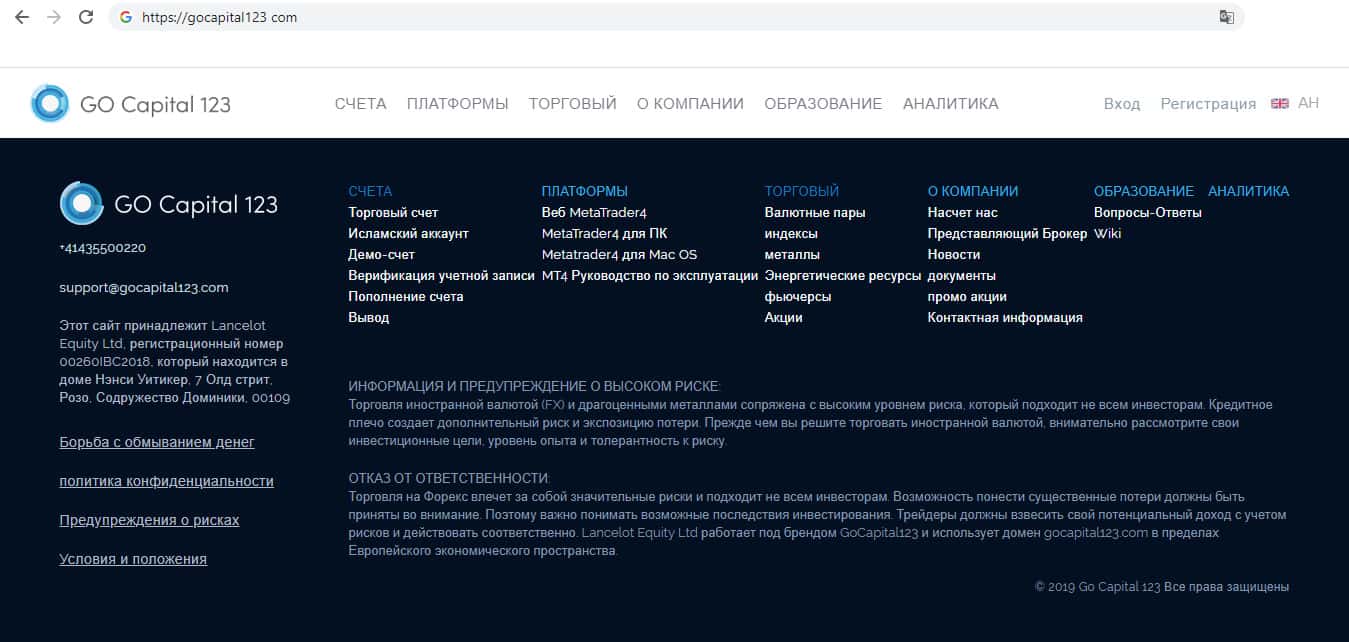Click the Регистрация link in header
This screenshot has height=642, width=1349.
(x=1208, y=104)
